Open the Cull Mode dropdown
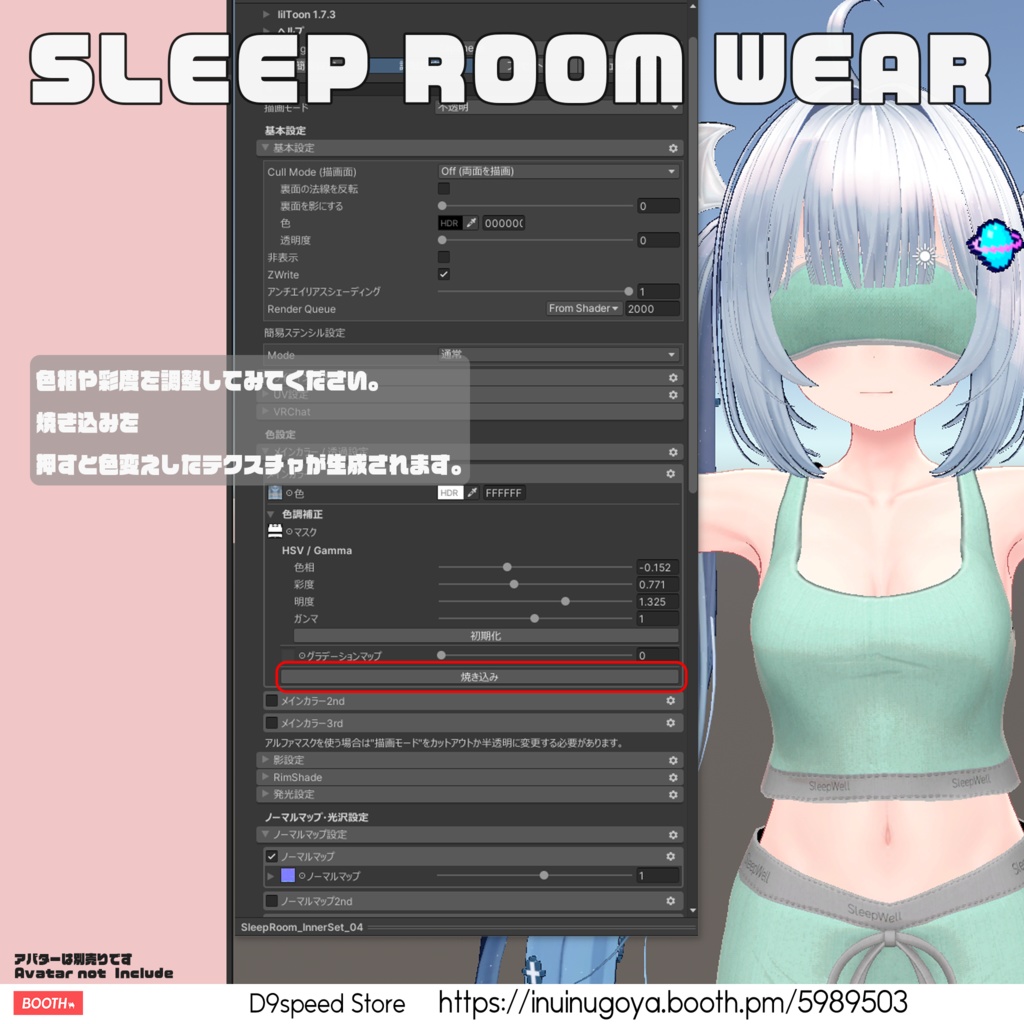The width and height of the screenshot is (1024, 1024). 557,171
